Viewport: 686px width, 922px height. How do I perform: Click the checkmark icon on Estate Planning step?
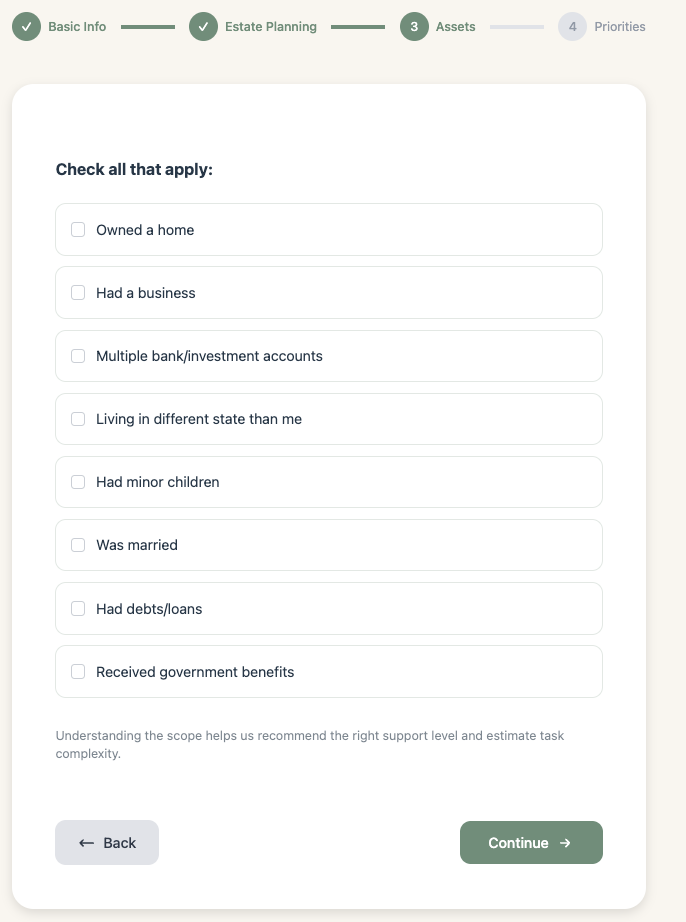click(x=204, y=27)
